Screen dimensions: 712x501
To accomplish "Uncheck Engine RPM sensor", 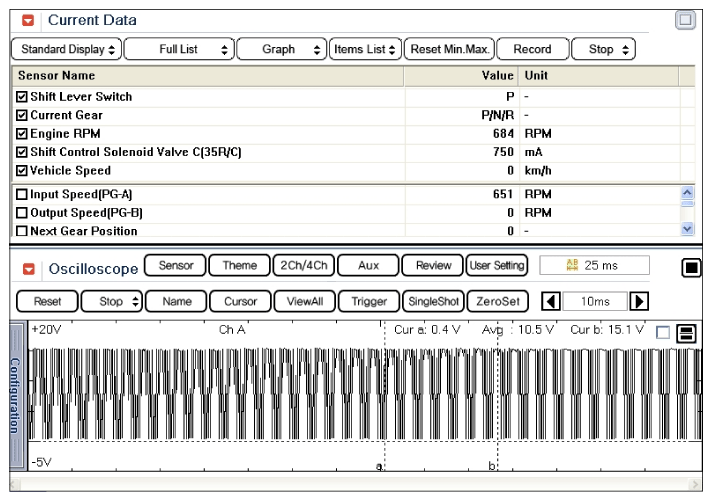I will coord(21,134).
